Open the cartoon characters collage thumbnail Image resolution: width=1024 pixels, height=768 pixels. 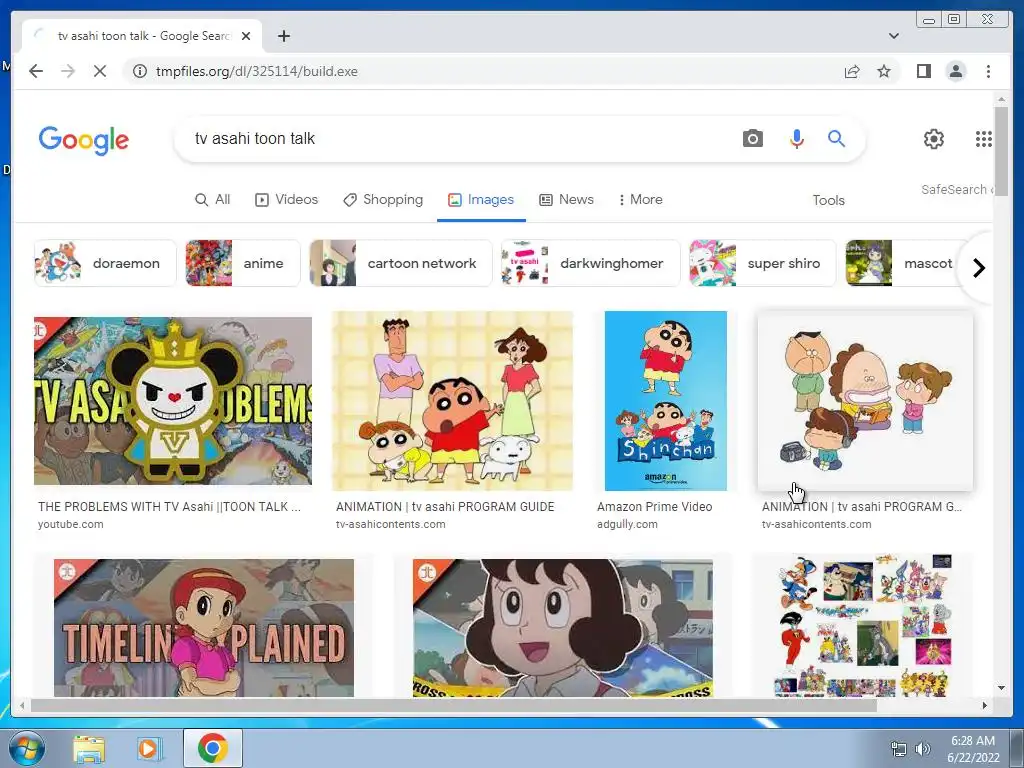point(863,625)
